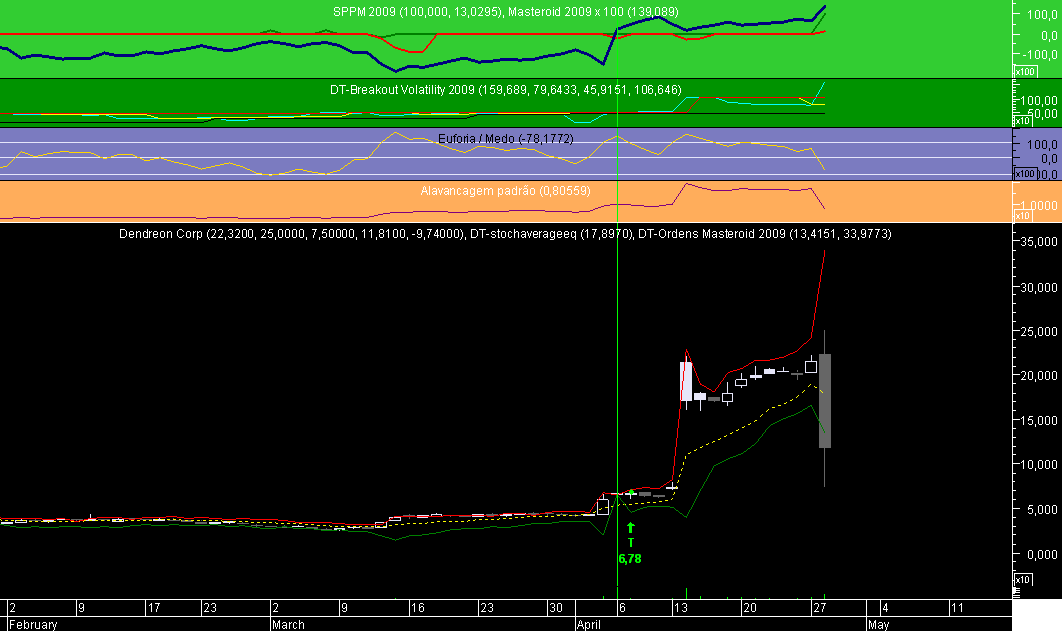Viewport: 1062px width, 631px height.
Task: Click the March month label on date axis
Action: [x=288, y=624]
